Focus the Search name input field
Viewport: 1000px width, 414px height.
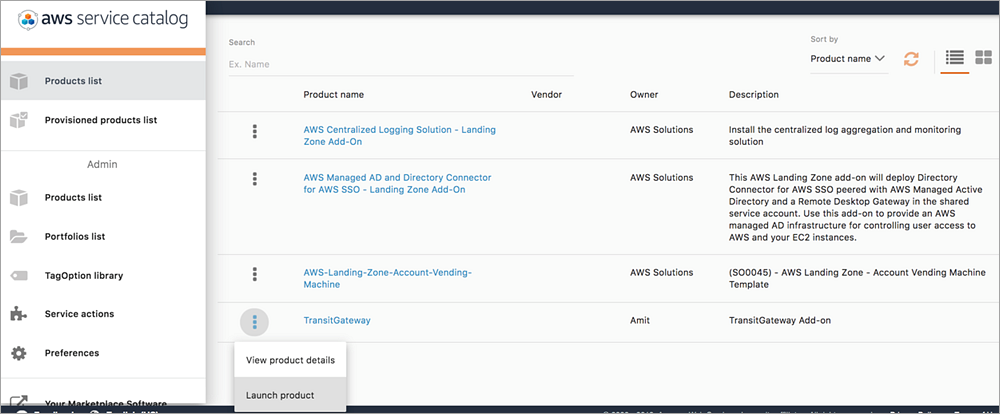pos(401,64)
